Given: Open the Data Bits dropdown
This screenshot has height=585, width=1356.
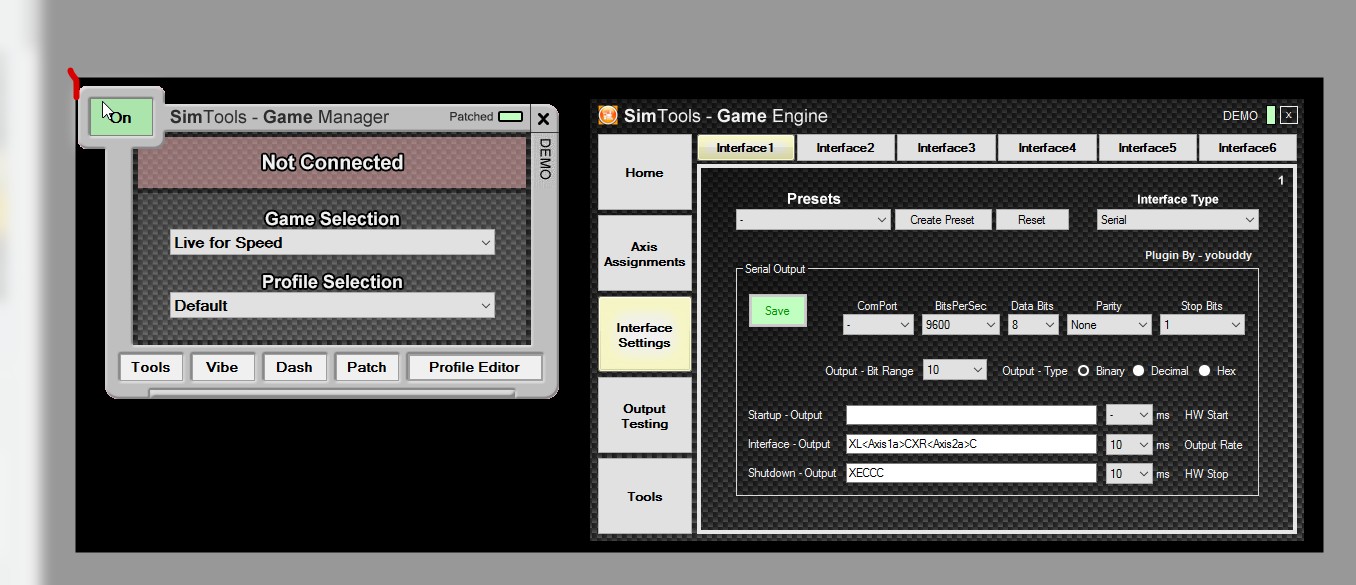Looking at the screenshot, I should point(1033,325).
